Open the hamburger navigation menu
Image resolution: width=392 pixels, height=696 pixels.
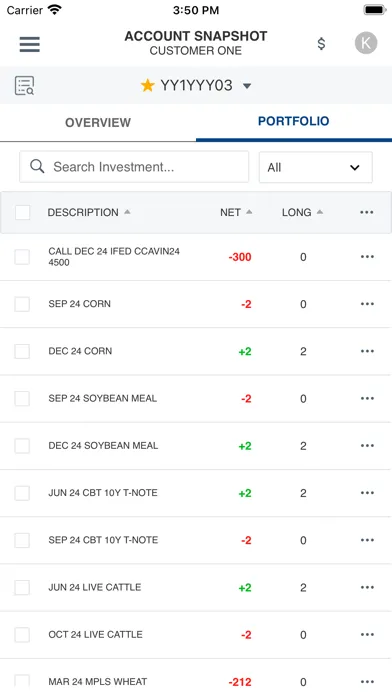pyautogui.click(x=30, y=44)
